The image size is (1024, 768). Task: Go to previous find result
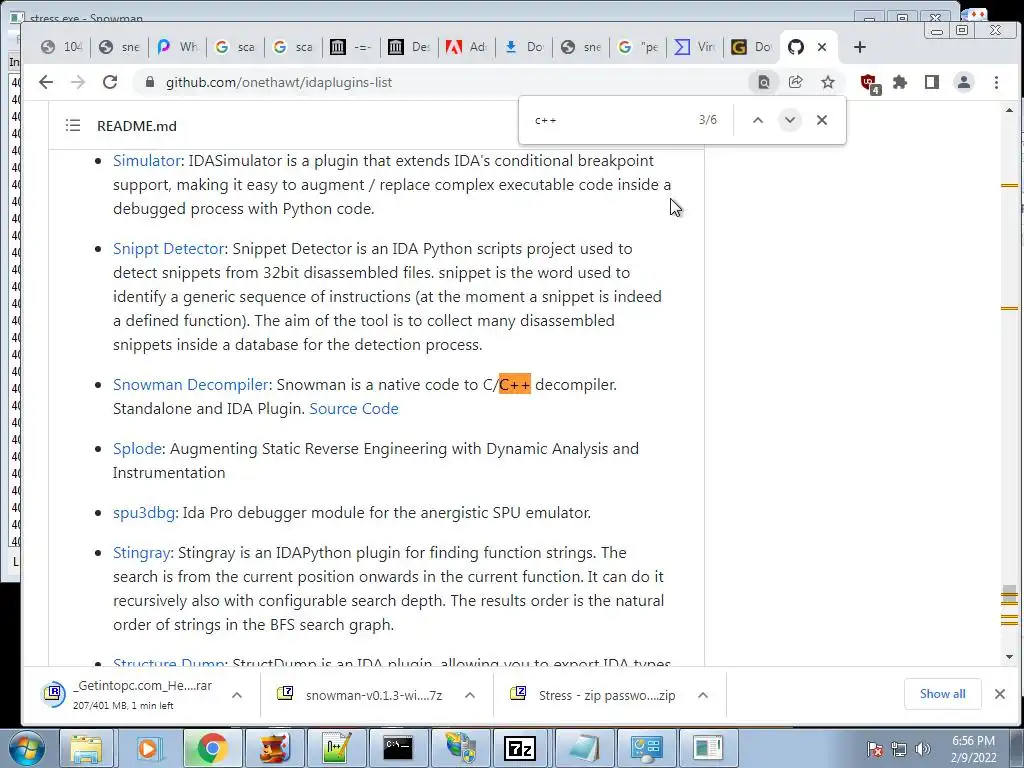[758, 120]
